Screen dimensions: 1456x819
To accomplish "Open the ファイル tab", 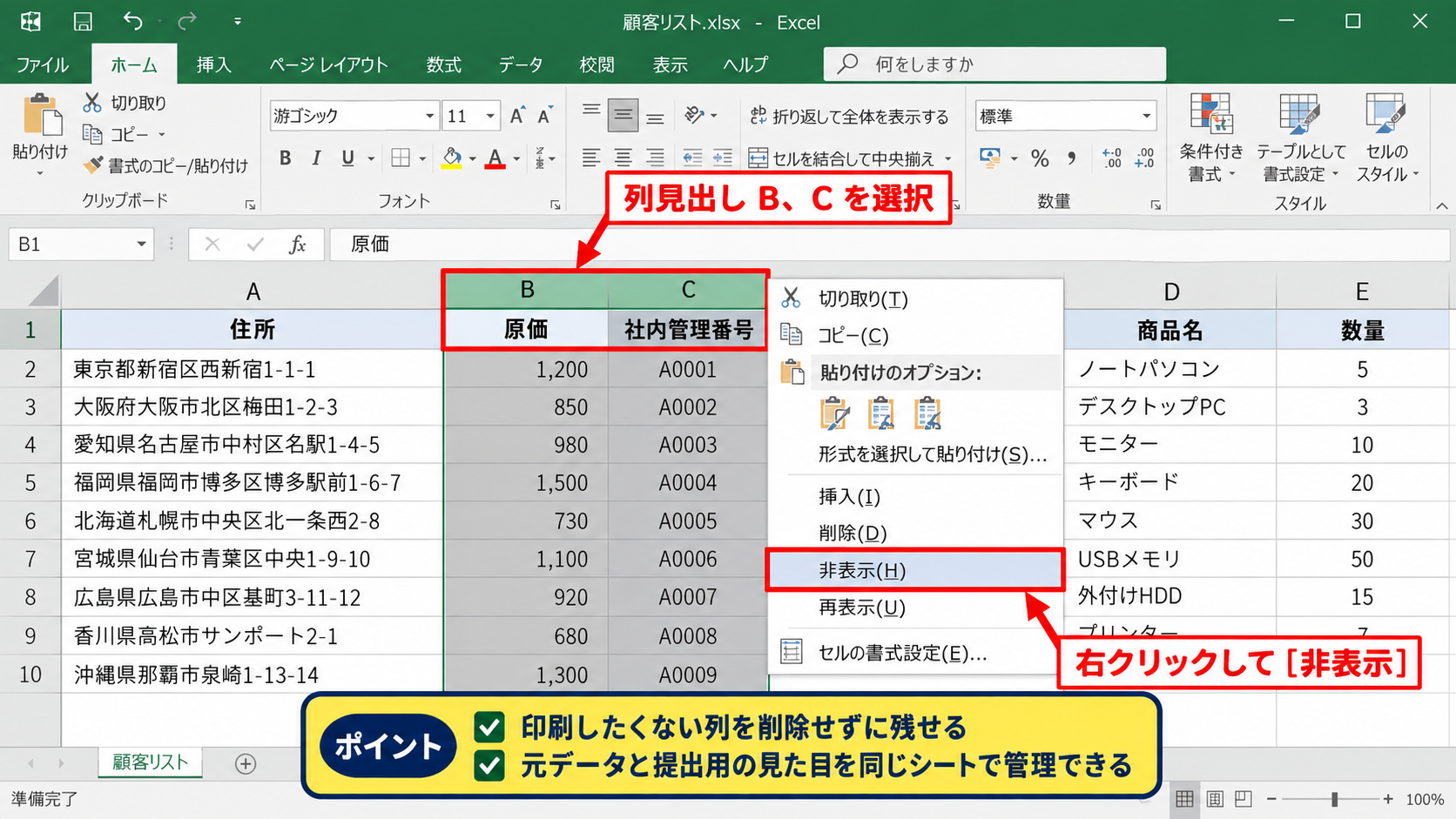I will coord(43,64).
